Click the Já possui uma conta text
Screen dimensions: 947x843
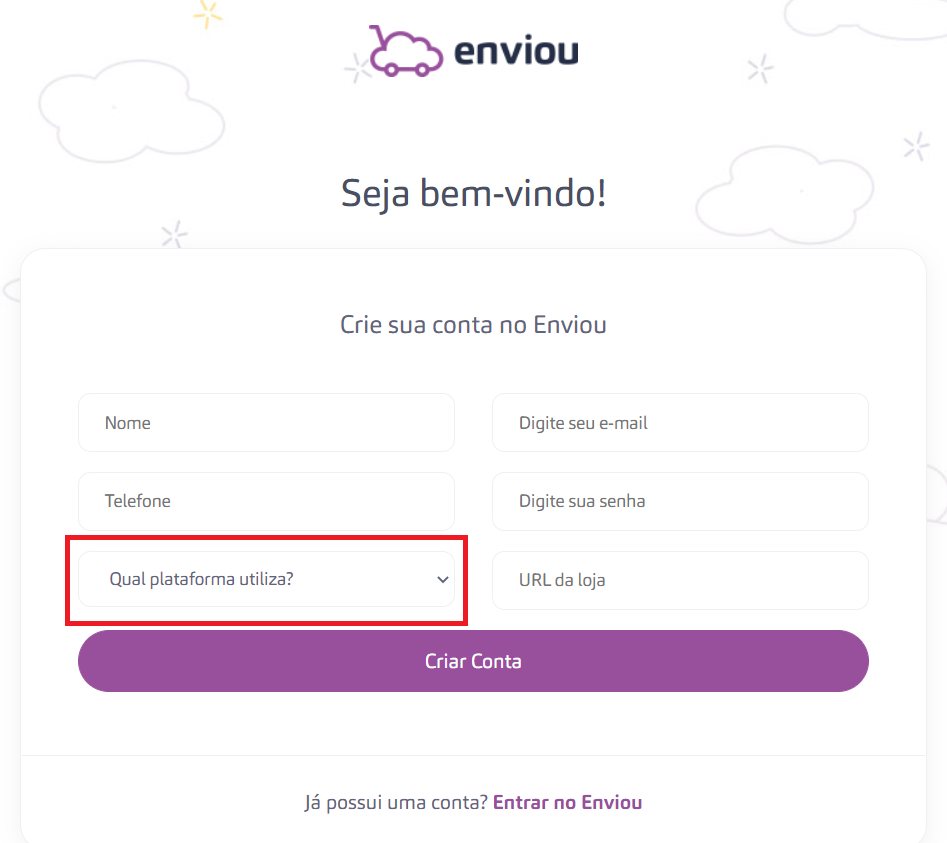(396, 803)
